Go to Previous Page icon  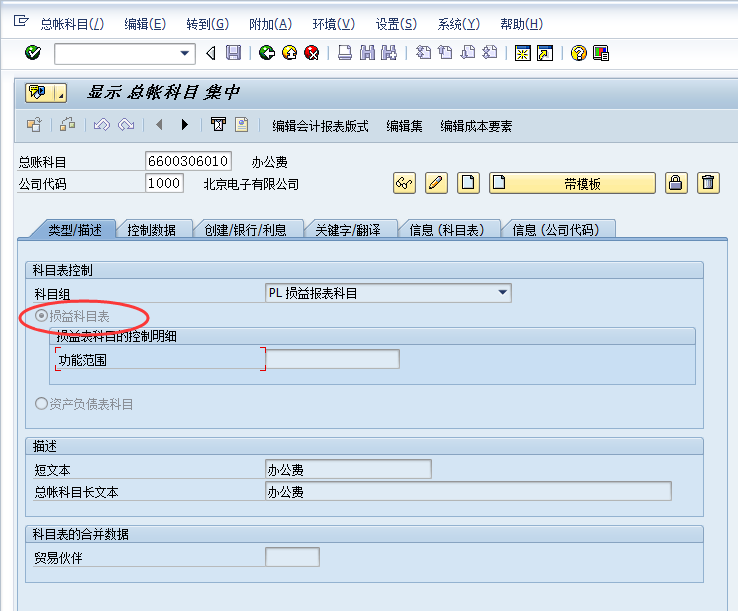click(445, 53)
